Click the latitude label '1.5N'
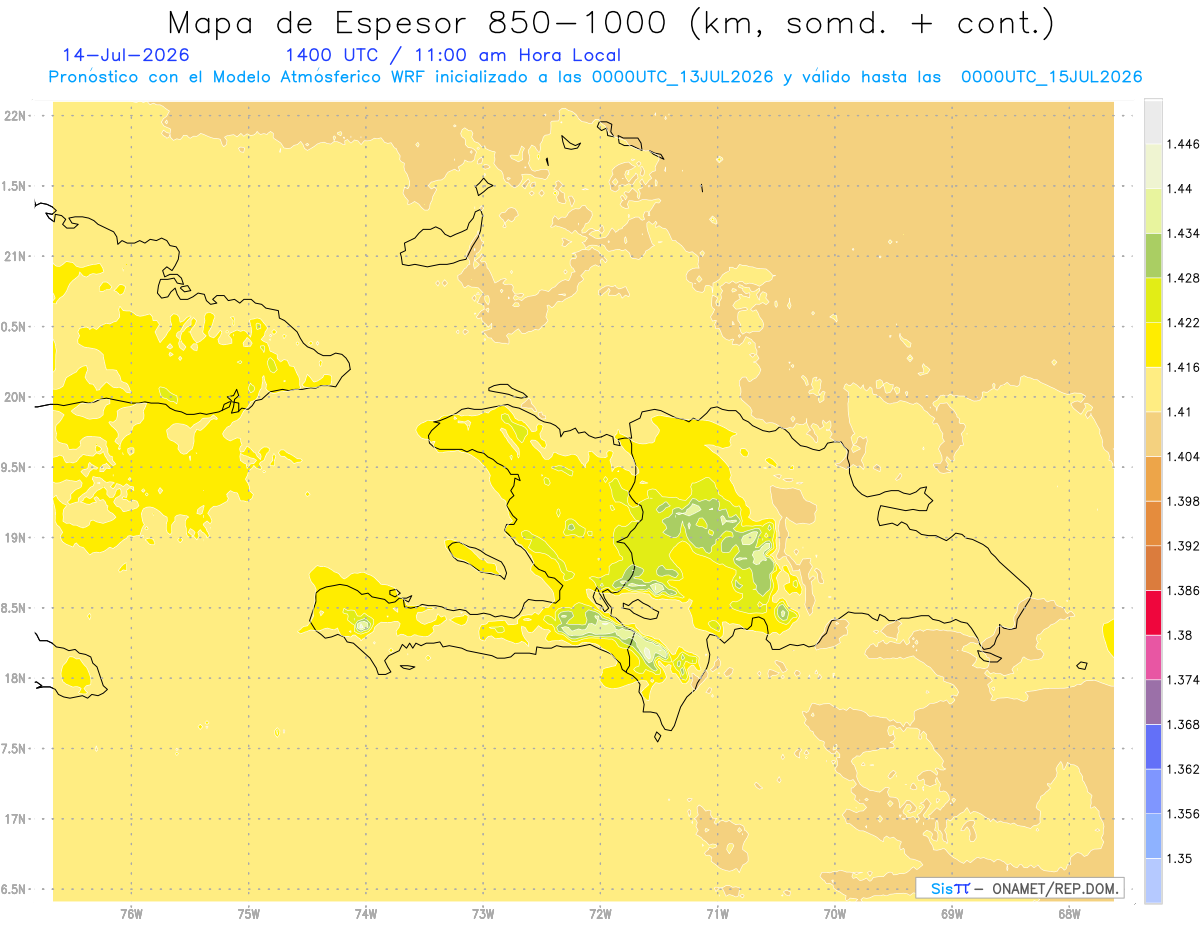Screen dimensions: 1200x927 tap(15, 186)
